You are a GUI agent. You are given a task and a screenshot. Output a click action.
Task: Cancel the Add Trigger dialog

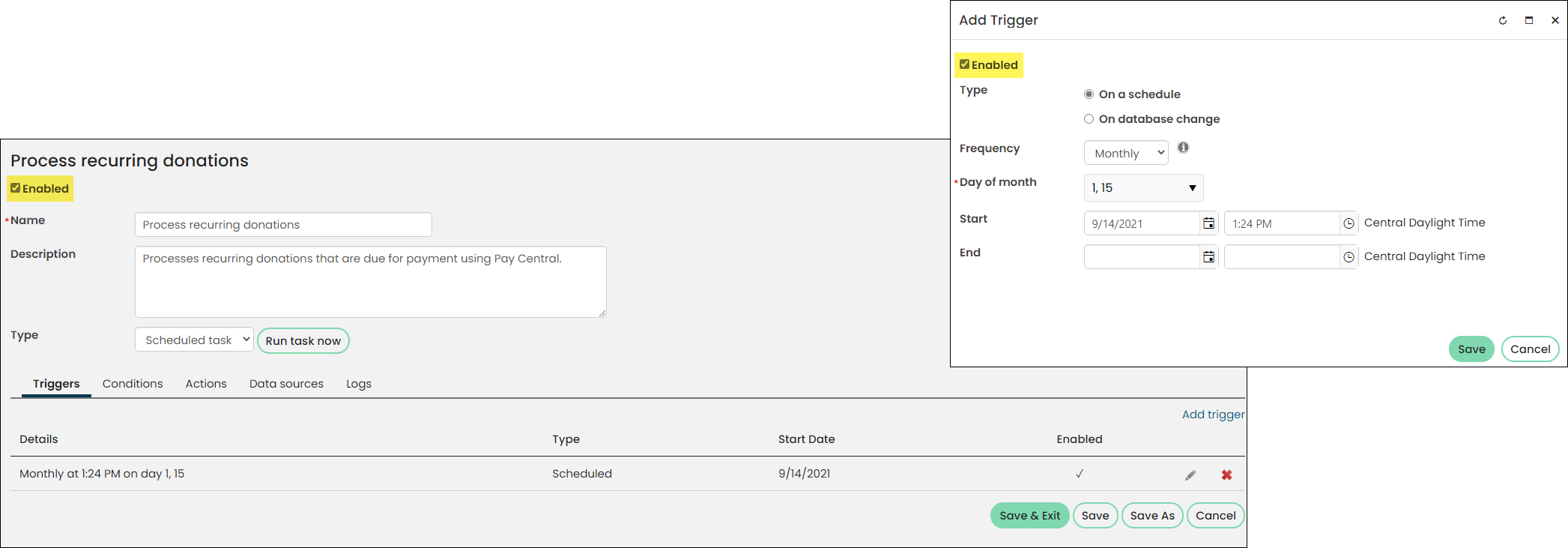tap(1531, 349)
